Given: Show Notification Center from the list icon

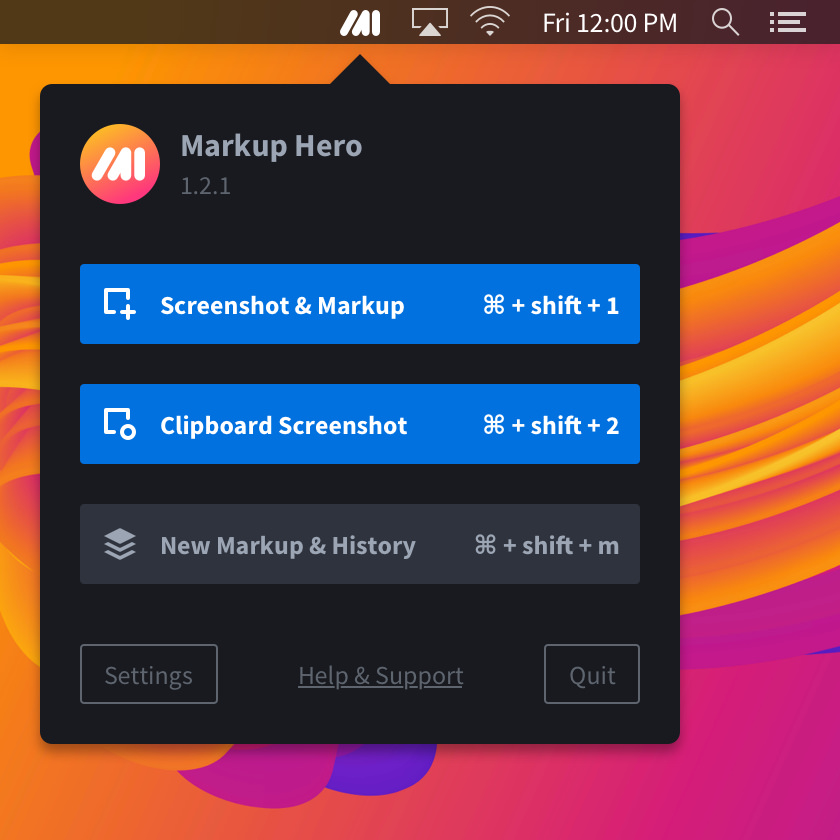Looking at the screenshot, I should click(788, 22).
